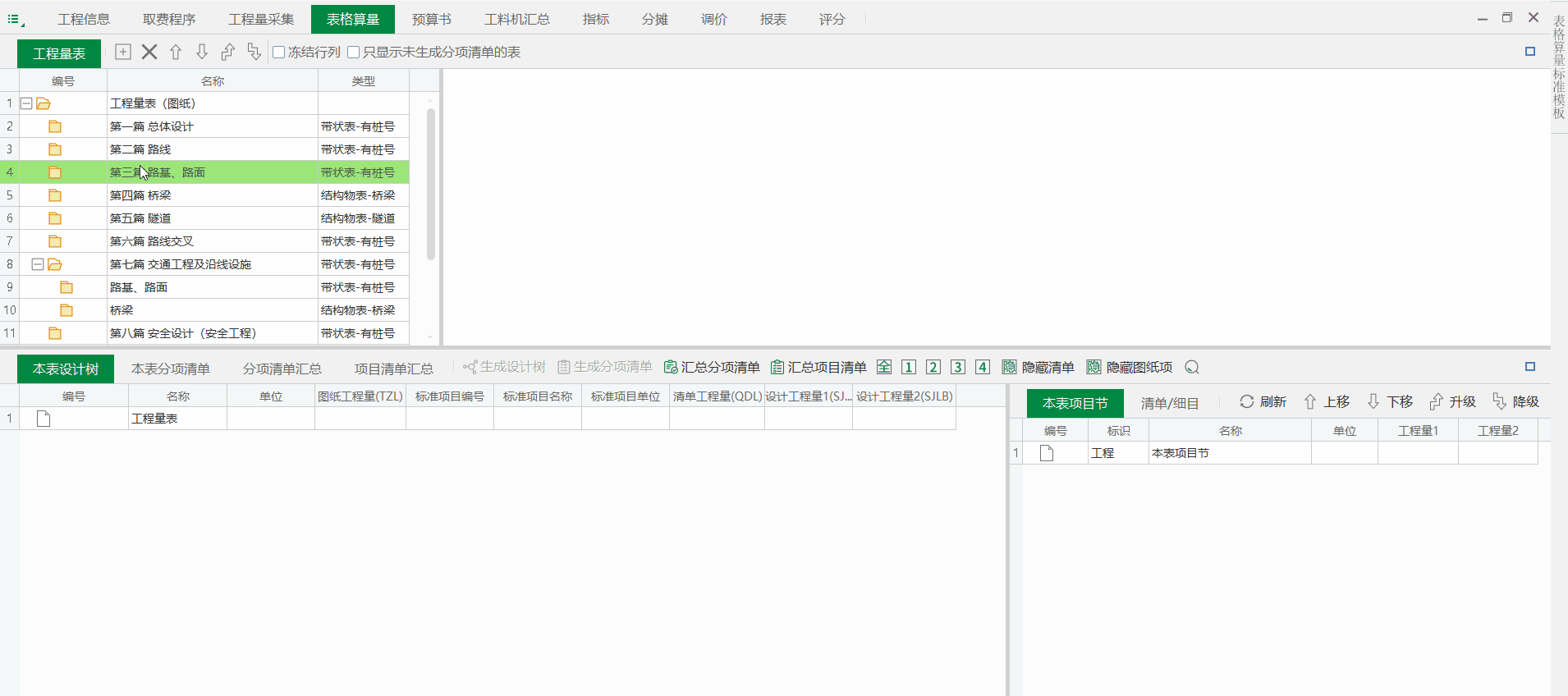
Task: Click the 结构物表-隧道 type cell
Action: [364, 218]
